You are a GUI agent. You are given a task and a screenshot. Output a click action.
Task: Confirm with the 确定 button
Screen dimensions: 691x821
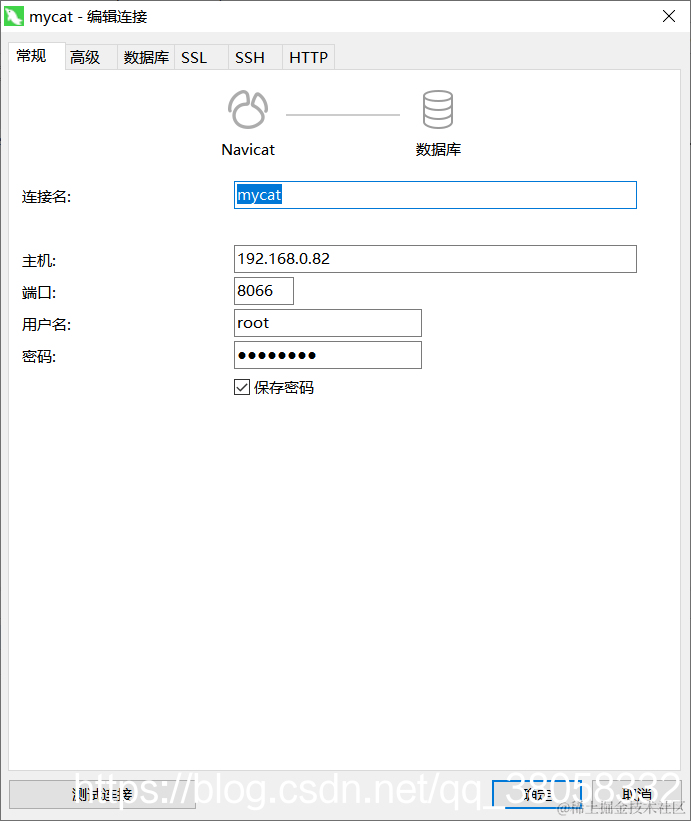(x=537, y=794)
